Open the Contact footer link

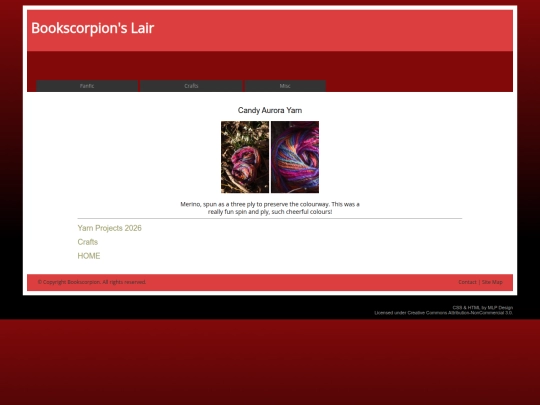point(467,282)
